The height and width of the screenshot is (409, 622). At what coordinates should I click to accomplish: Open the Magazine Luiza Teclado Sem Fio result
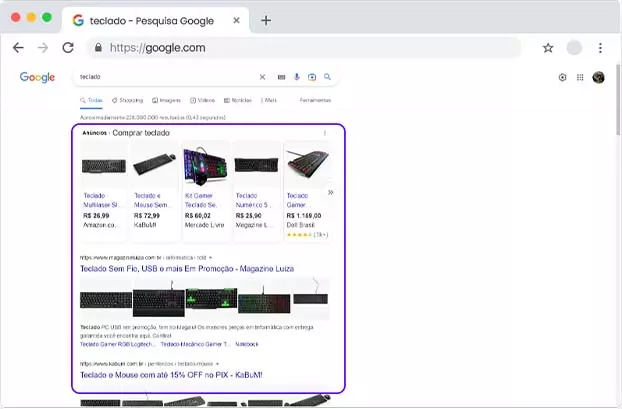187,269
